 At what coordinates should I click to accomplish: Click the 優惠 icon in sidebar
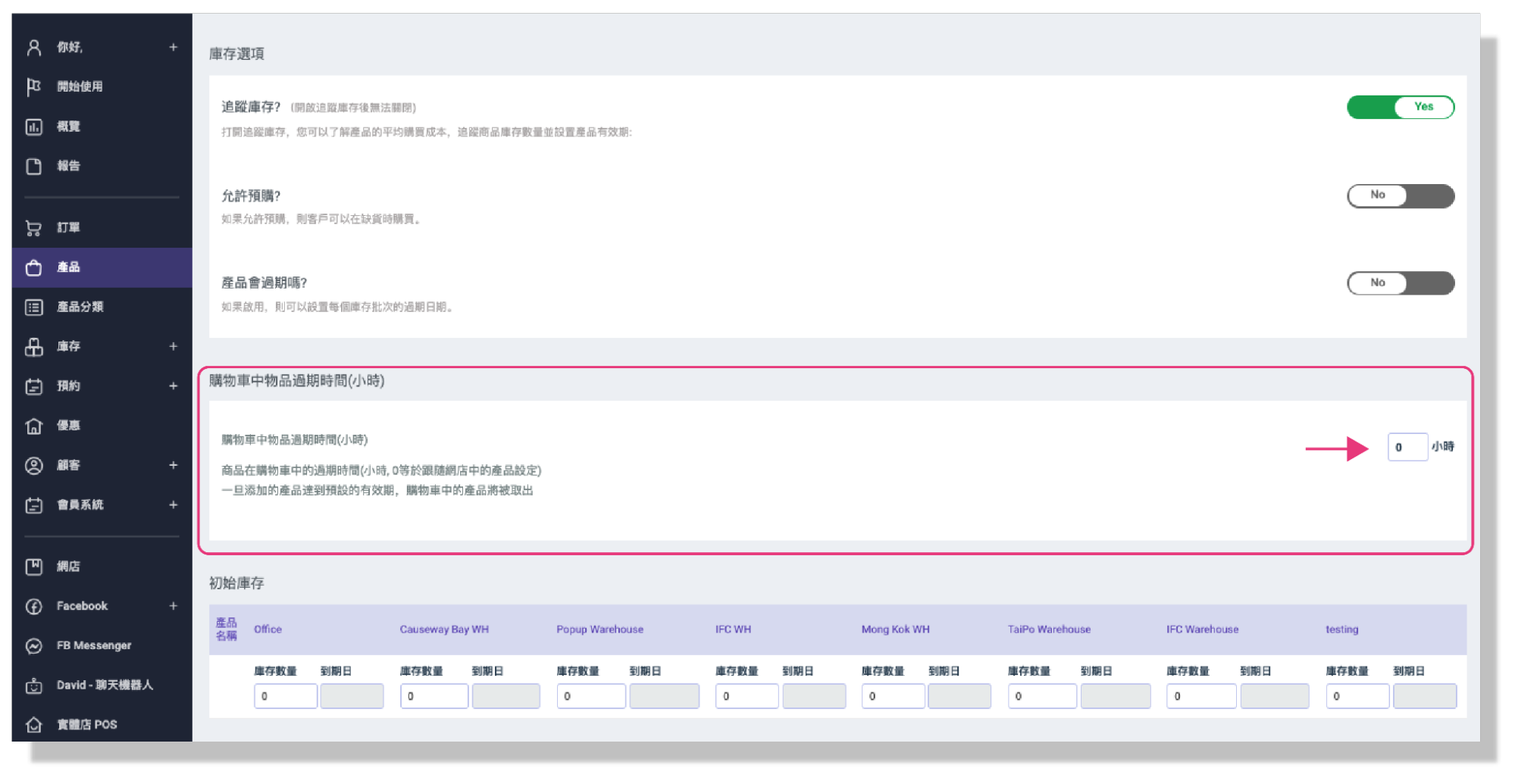pyautogui.click(x=33, y=426)
